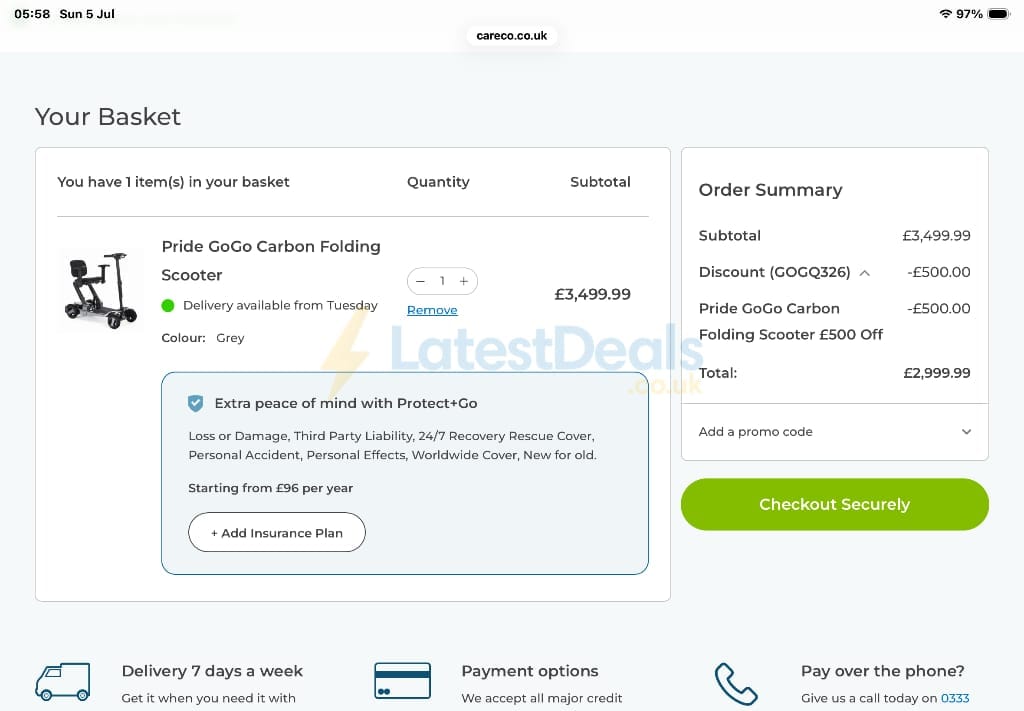Click the Add Insurance Plan button

point(277,532)
